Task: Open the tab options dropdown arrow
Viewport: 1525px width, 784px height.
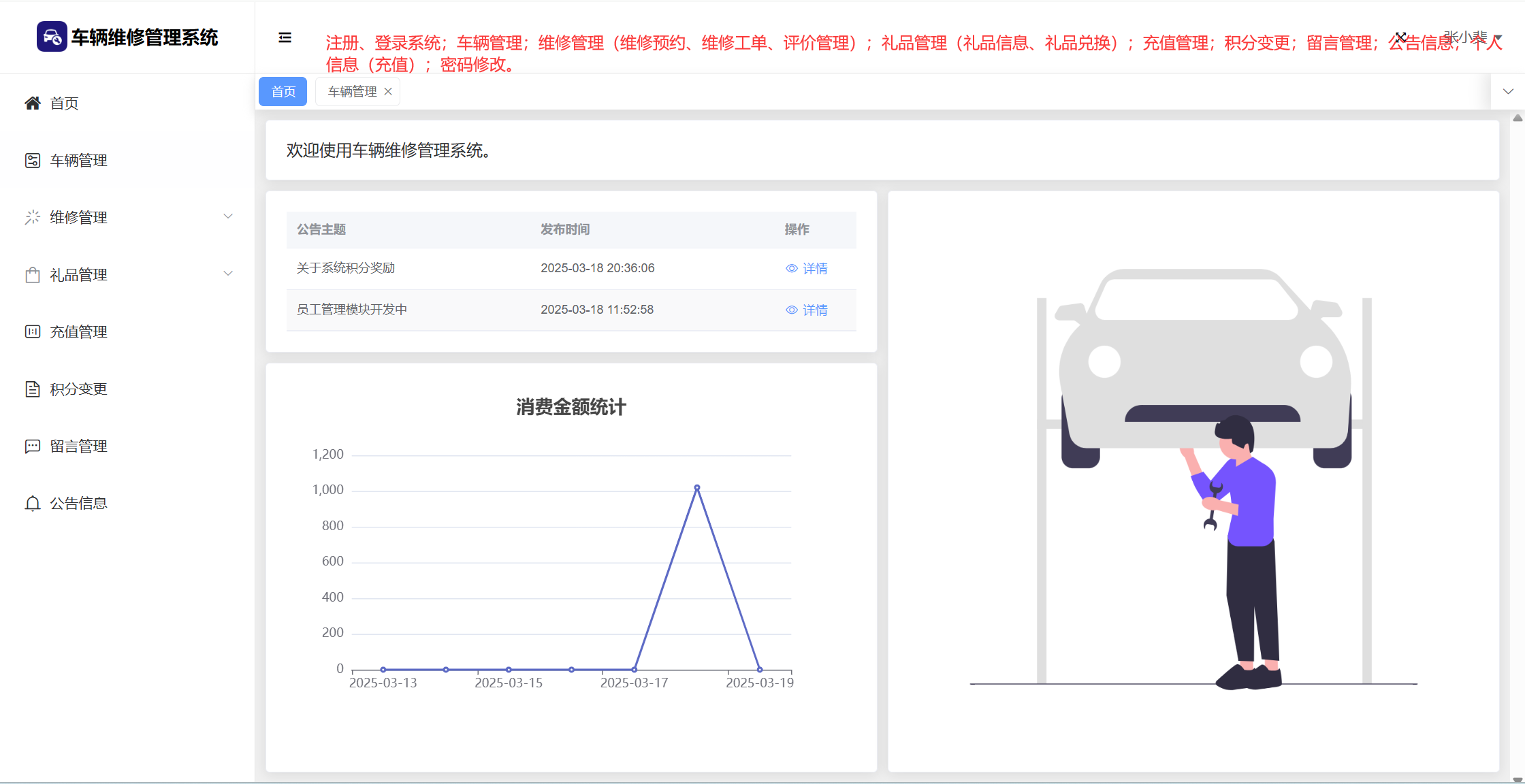Action: 1508,91
